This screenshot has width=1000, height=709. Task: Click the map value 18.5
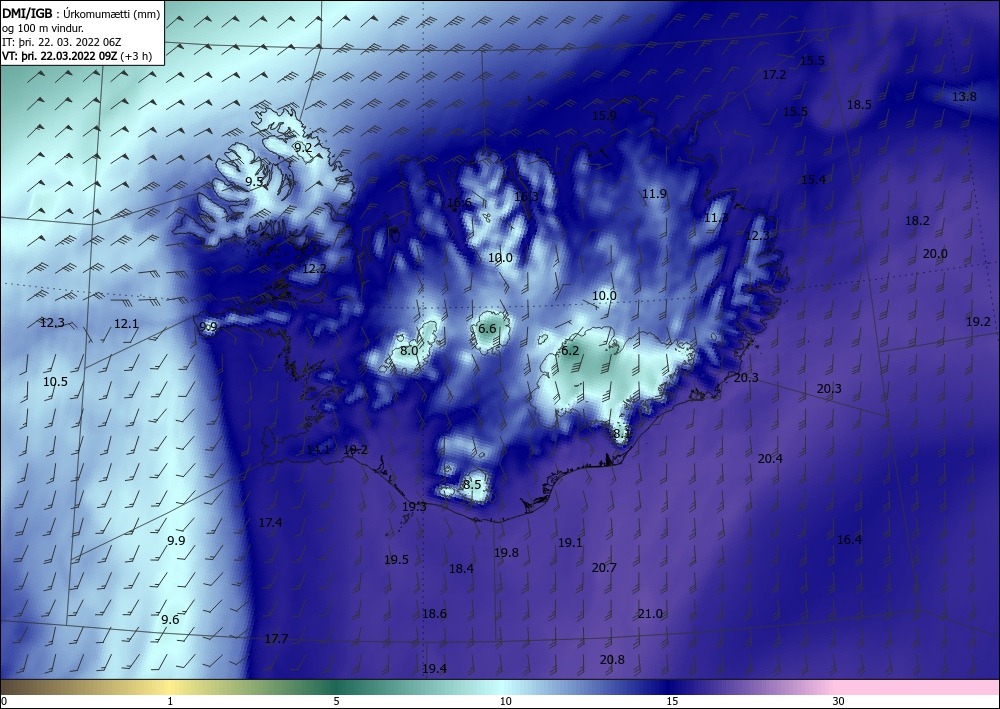coord(859,105)
